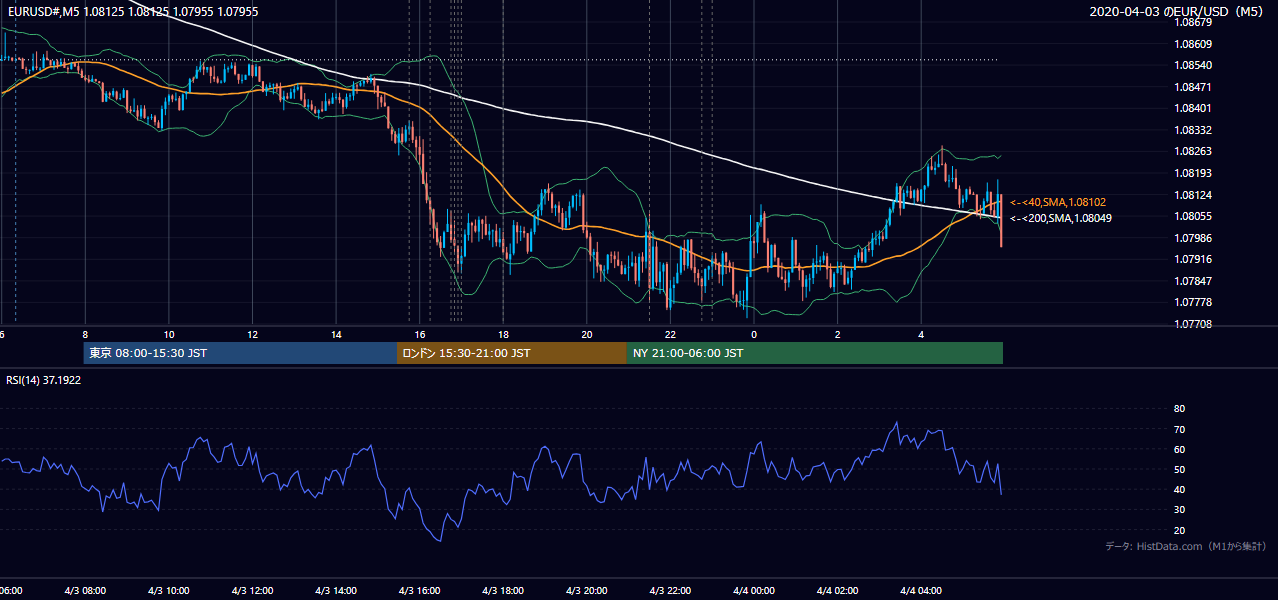Click price axis value 1.08263

(x=1192, y=152)
